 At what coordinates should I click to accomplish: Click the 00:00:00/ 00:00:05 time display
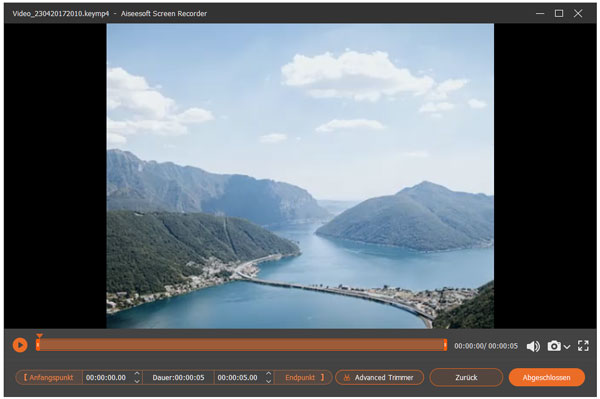tap(486, 346)
